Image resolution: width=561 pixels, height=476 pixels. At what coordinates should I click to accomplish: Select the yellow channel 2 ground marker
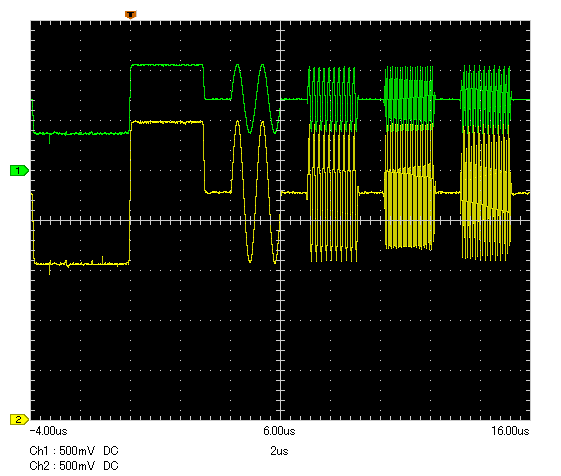[19, 419]
